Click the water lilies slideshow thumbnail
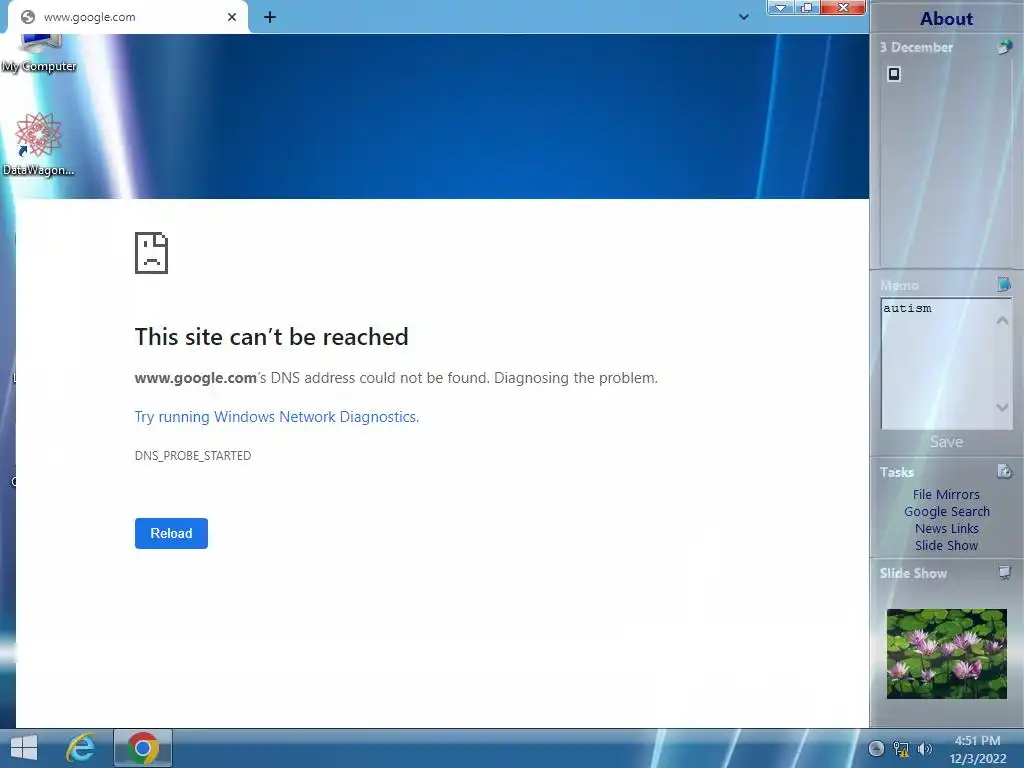This screenshot has width=1024, height=768. click(x=946, y=654)
